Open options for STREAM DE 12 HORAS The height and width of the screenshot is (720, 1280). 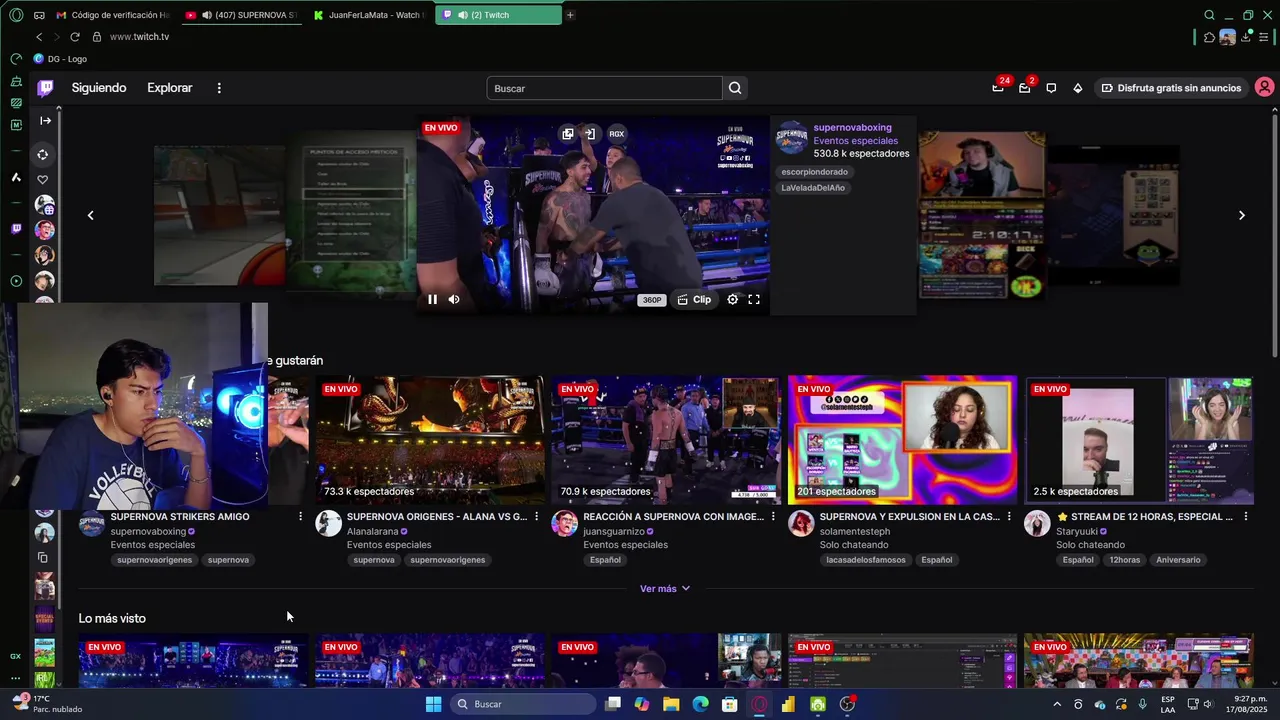(1245, 517)
